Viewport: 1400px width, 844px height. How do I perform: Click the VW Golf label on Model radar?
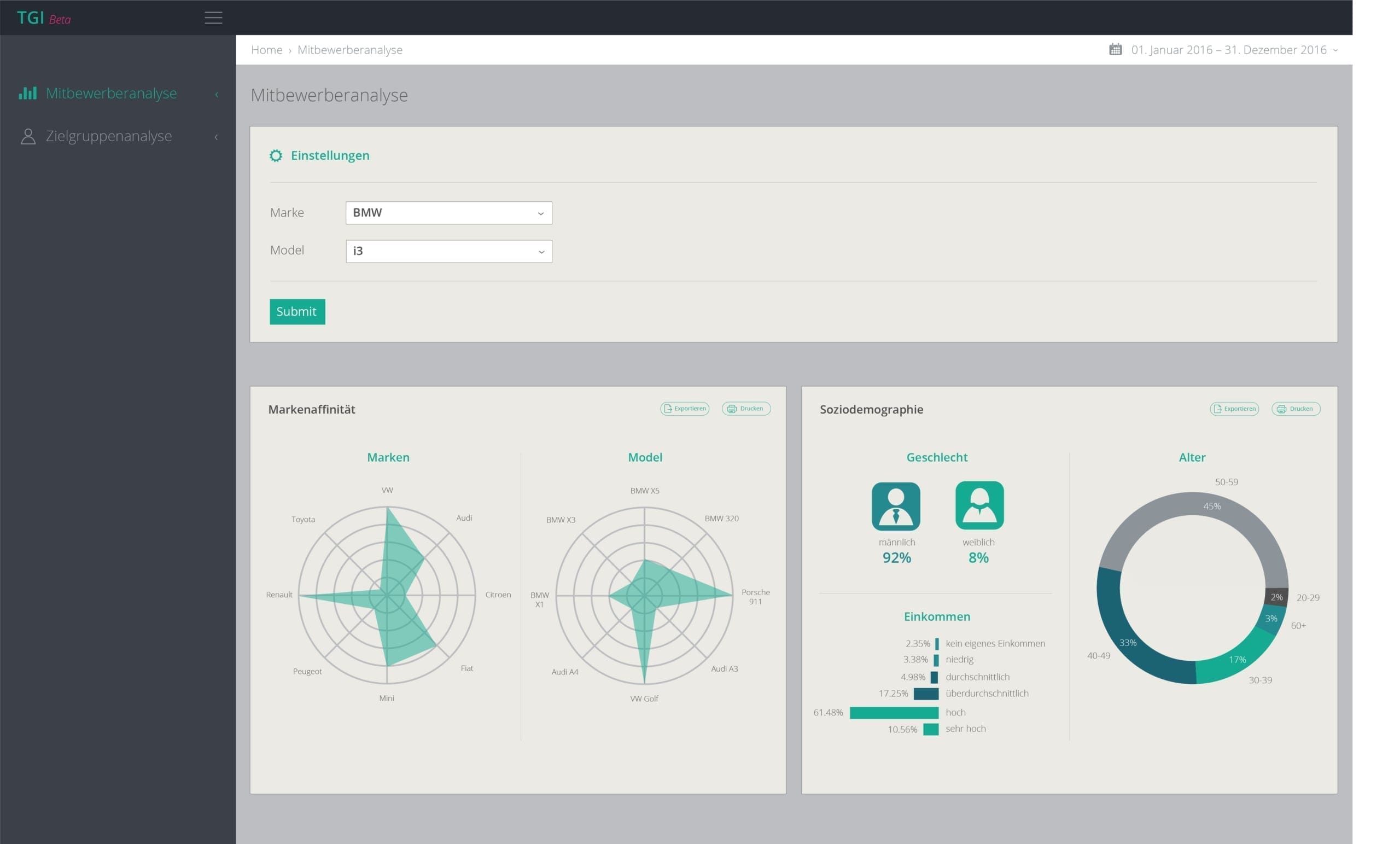point(644,699)
